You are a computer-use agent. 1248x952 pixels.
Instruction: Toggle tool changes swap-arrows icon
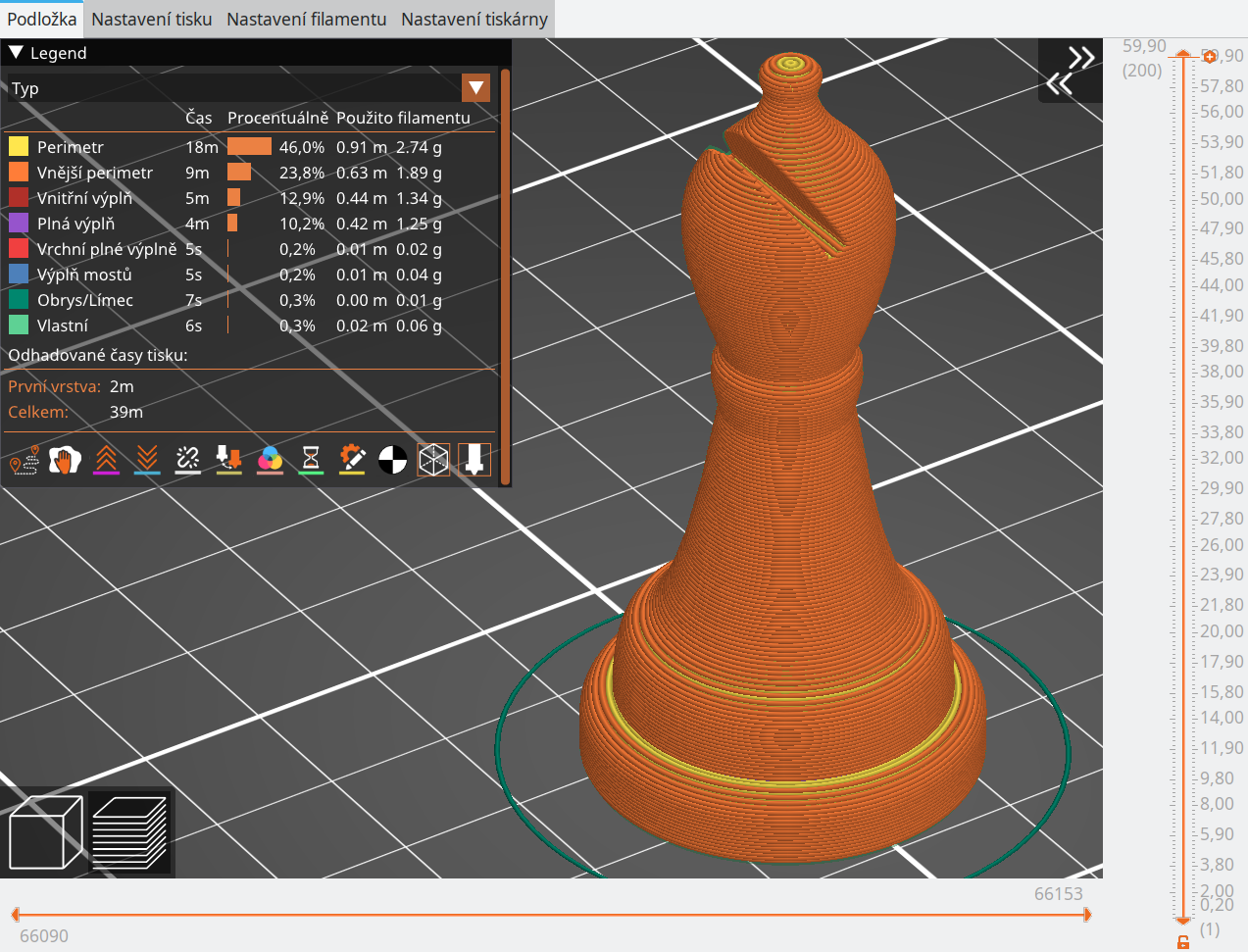tap(229, 459)
